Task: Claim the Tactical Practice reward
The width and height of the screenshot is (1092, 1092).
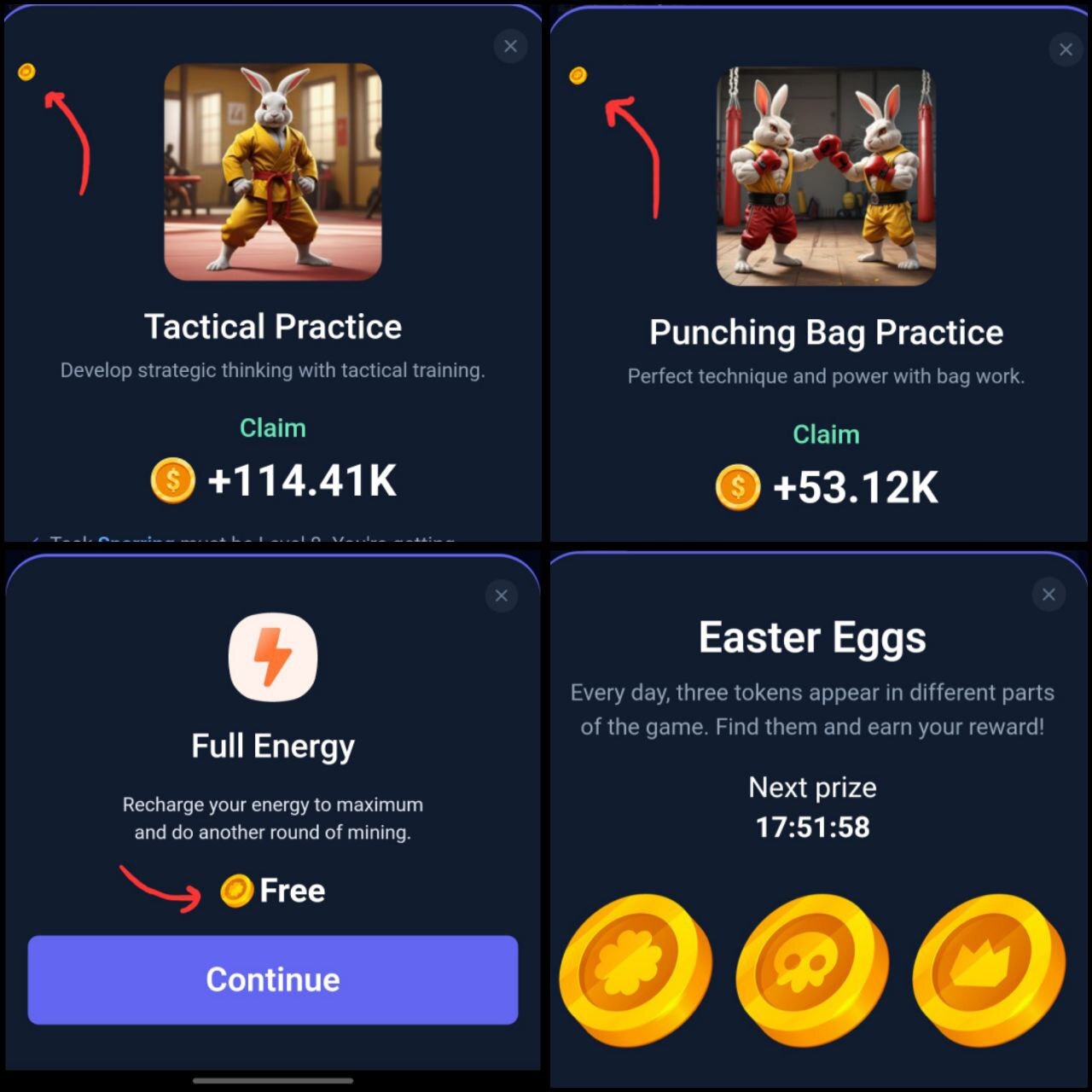Action: 273,427
